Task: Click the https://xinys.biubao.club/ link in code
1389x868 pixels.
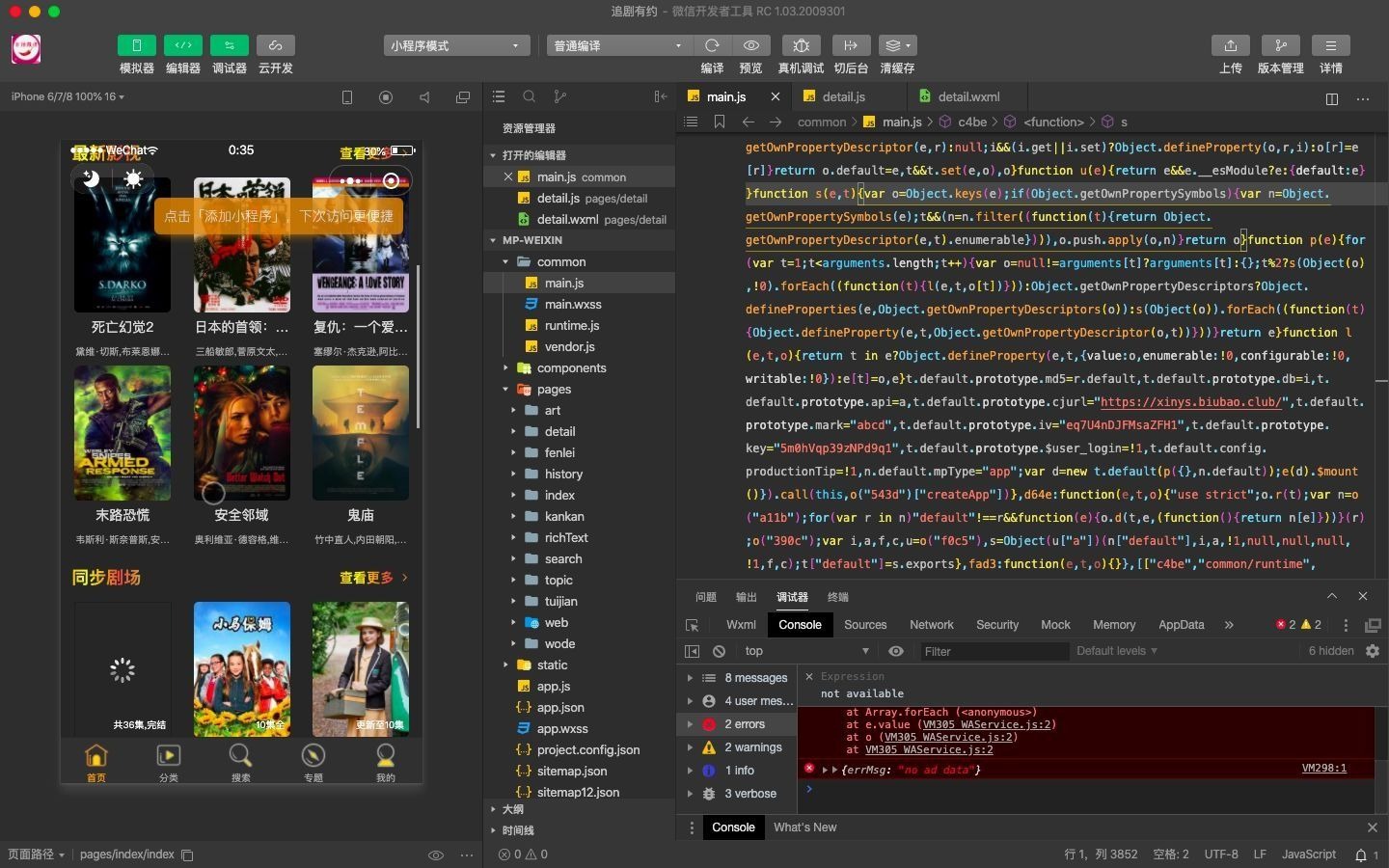Action: tap(1190, 402)
